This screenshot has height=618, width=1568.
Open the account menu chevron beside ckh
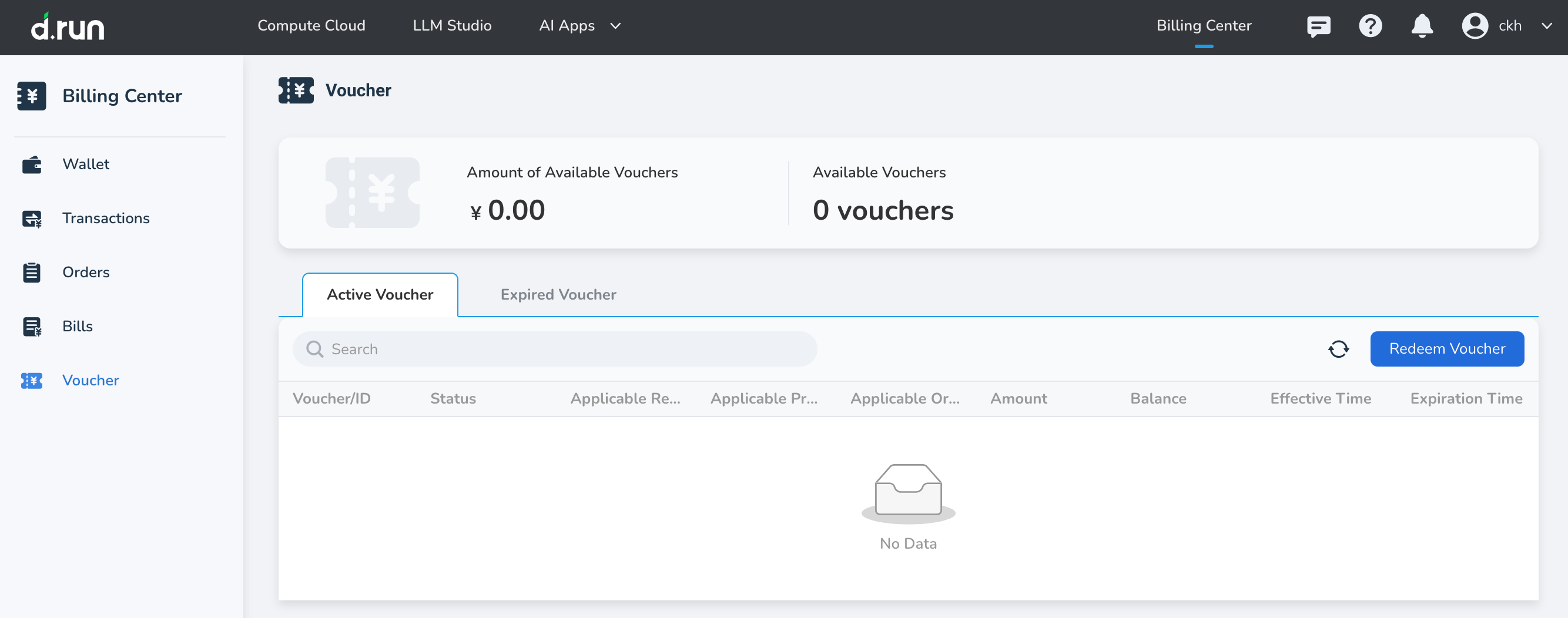pyautogui.click(x=1547, y=26)
